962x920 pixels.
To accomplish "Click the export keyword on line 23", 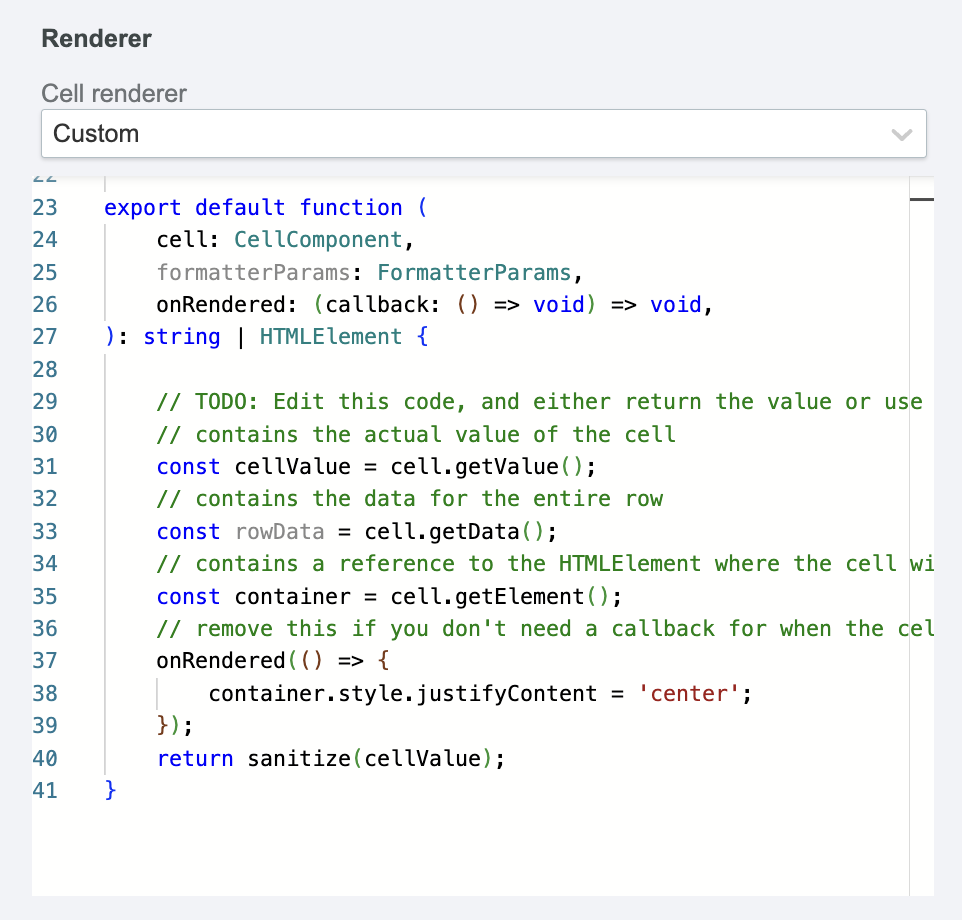I will [x=143, y=208].
